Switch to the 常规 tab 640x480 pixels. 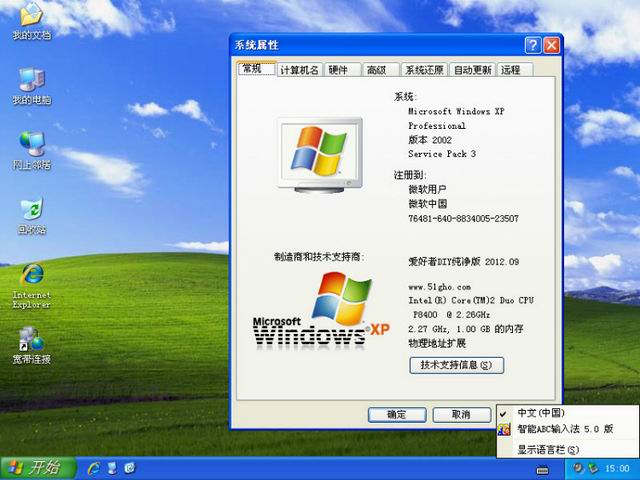[x=256, y=69]
